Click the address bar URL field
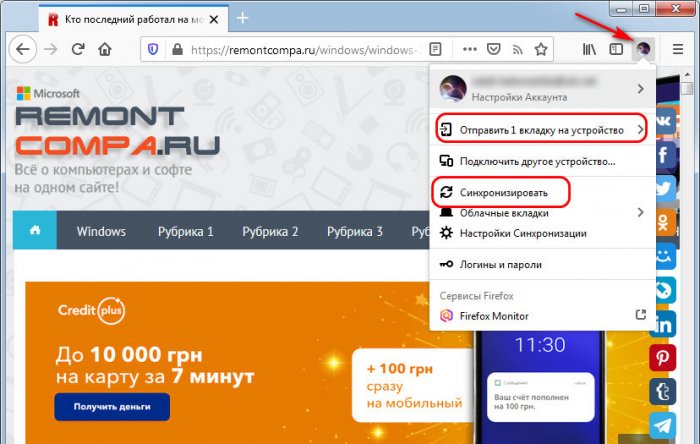The height and width of the screenshot is (444, 700). (x=300, y=48)
